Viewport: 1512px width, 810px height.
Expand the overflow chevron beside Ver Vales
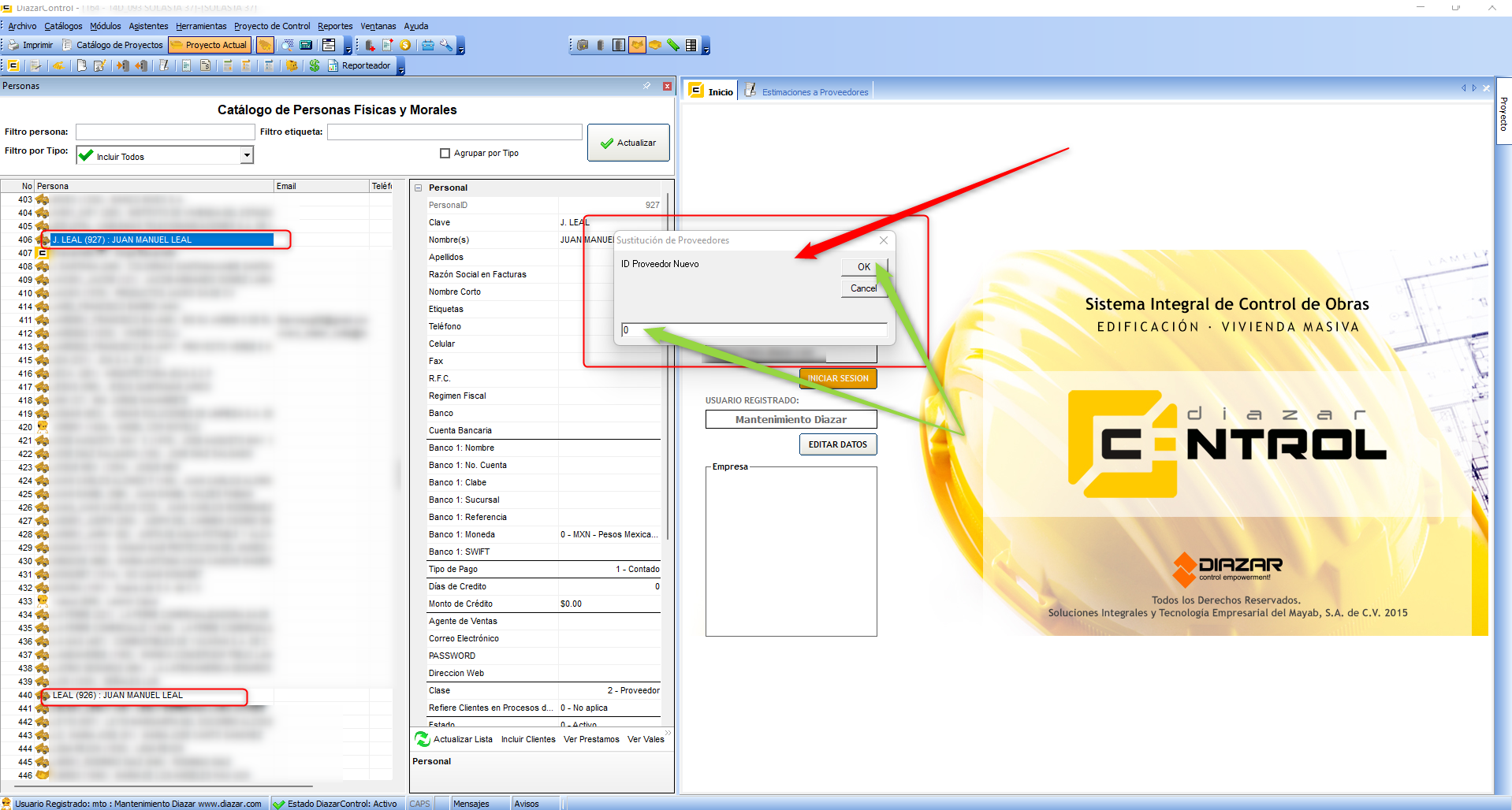(x=668, y=734)
